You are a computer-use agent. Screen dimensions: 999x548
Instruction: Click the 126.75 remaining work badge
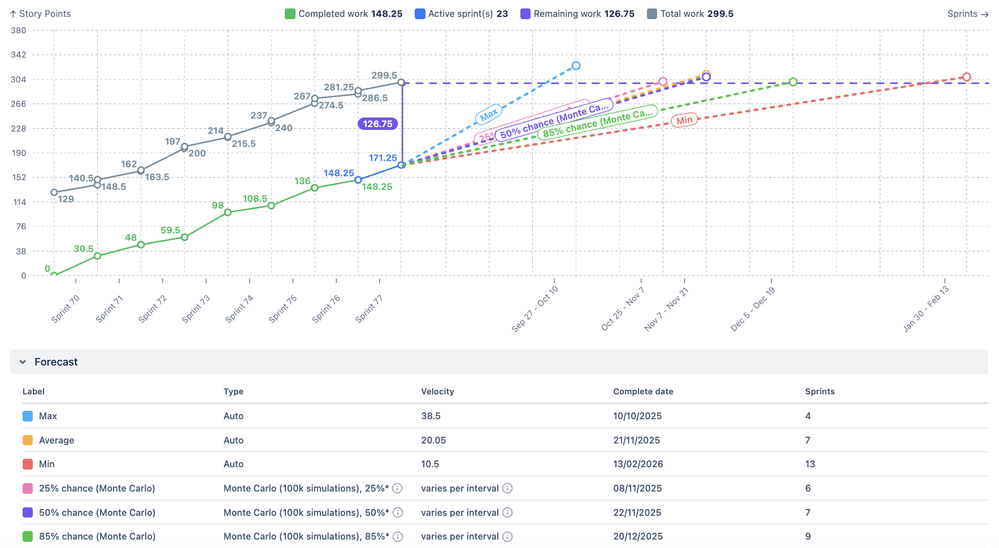point(377,125)
